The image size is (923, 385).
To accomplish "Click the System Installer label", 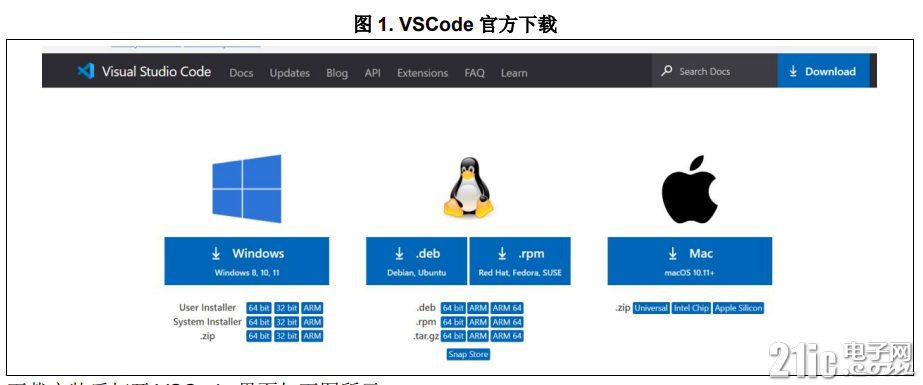I will click(x=207, y=322).
